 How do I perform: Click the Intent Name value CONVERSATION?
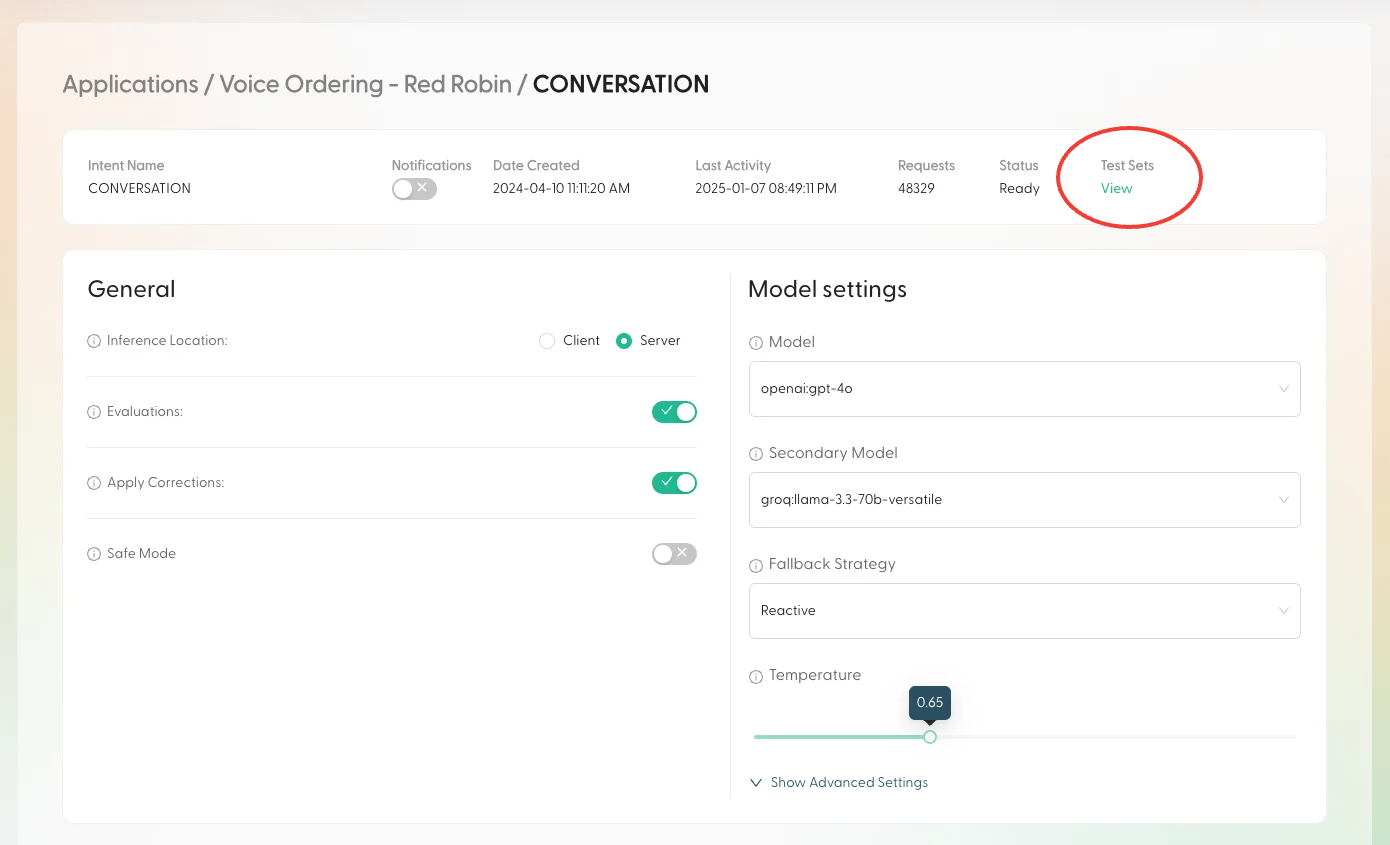click(x=139, y=188)
